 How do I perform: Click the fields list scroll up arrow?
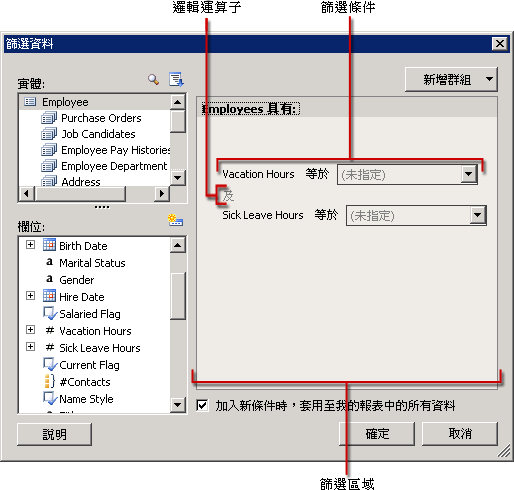coord(178,246)
